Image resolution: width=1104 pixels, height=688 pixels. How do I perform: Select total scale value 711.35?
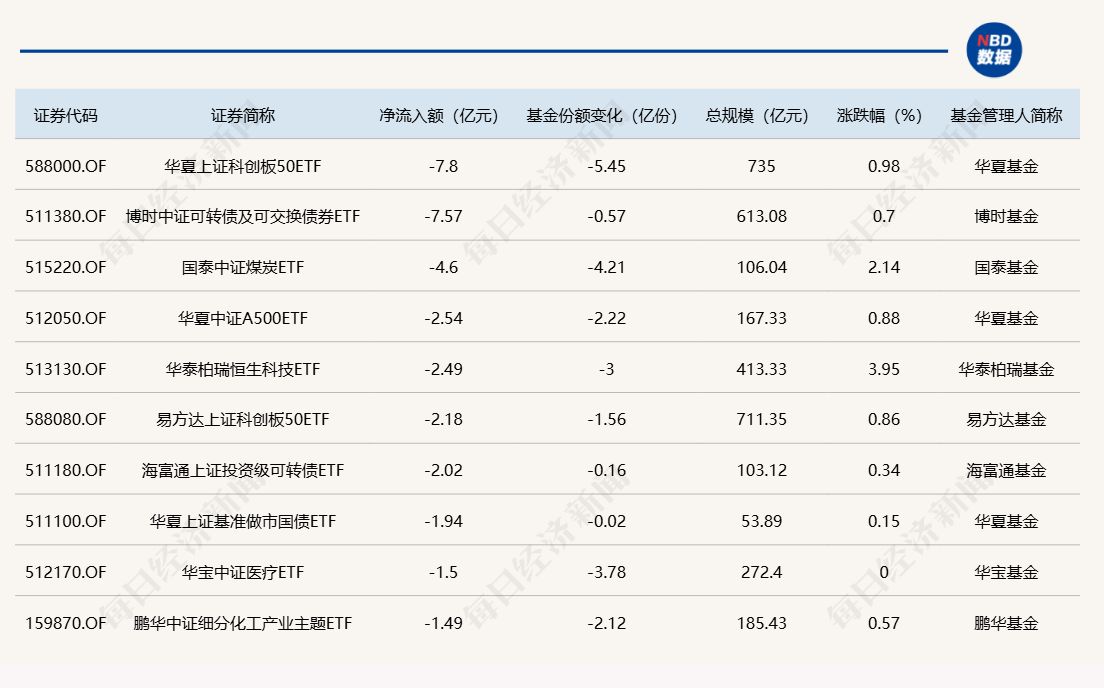[x=762, y=420]
